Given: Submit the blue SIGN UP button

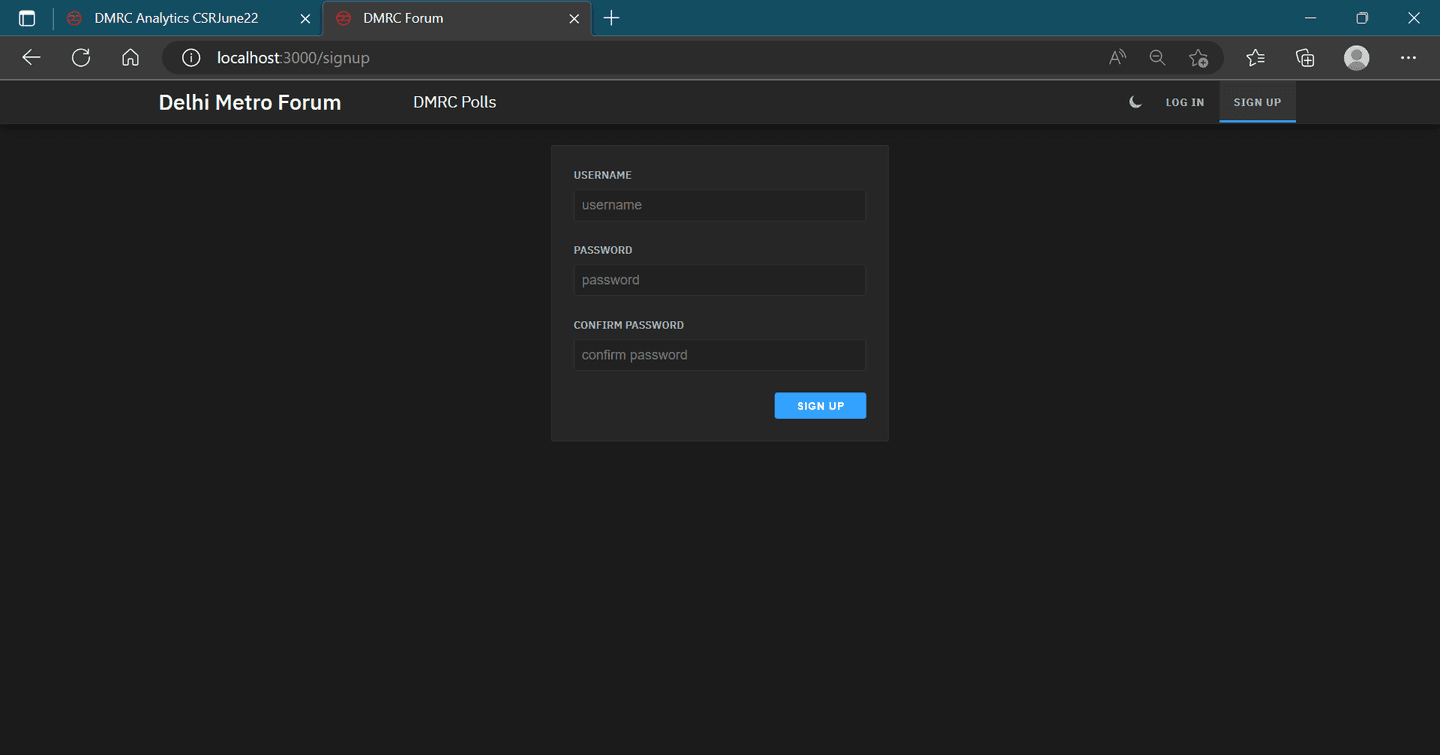Looking at the screenshot, I should (820, 405).
